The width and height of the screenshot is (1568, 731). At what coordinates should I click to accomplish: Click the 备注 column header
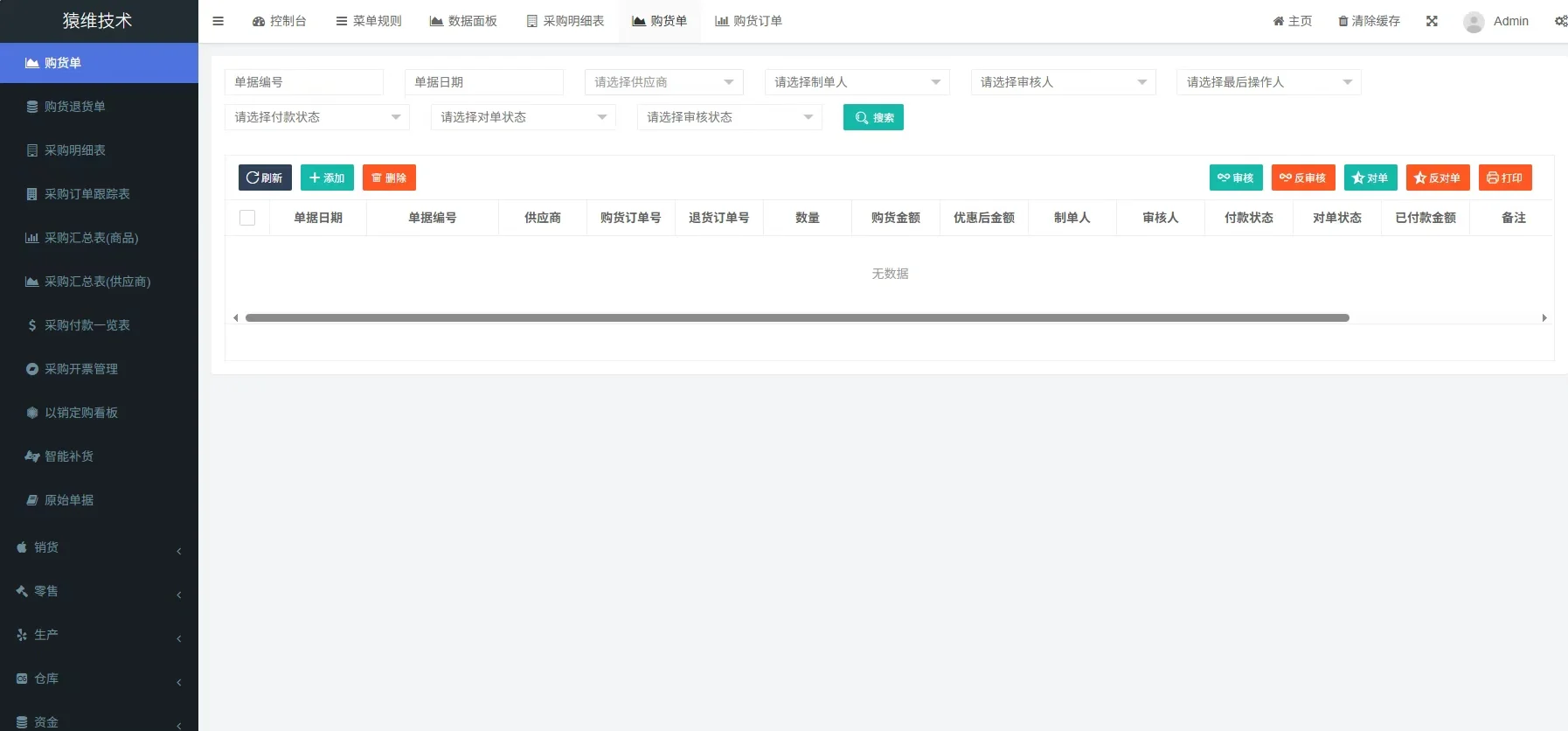coord(1514,218)
